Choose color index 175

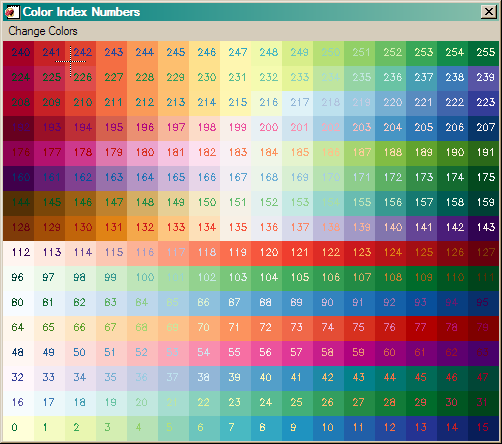[484, 178]
